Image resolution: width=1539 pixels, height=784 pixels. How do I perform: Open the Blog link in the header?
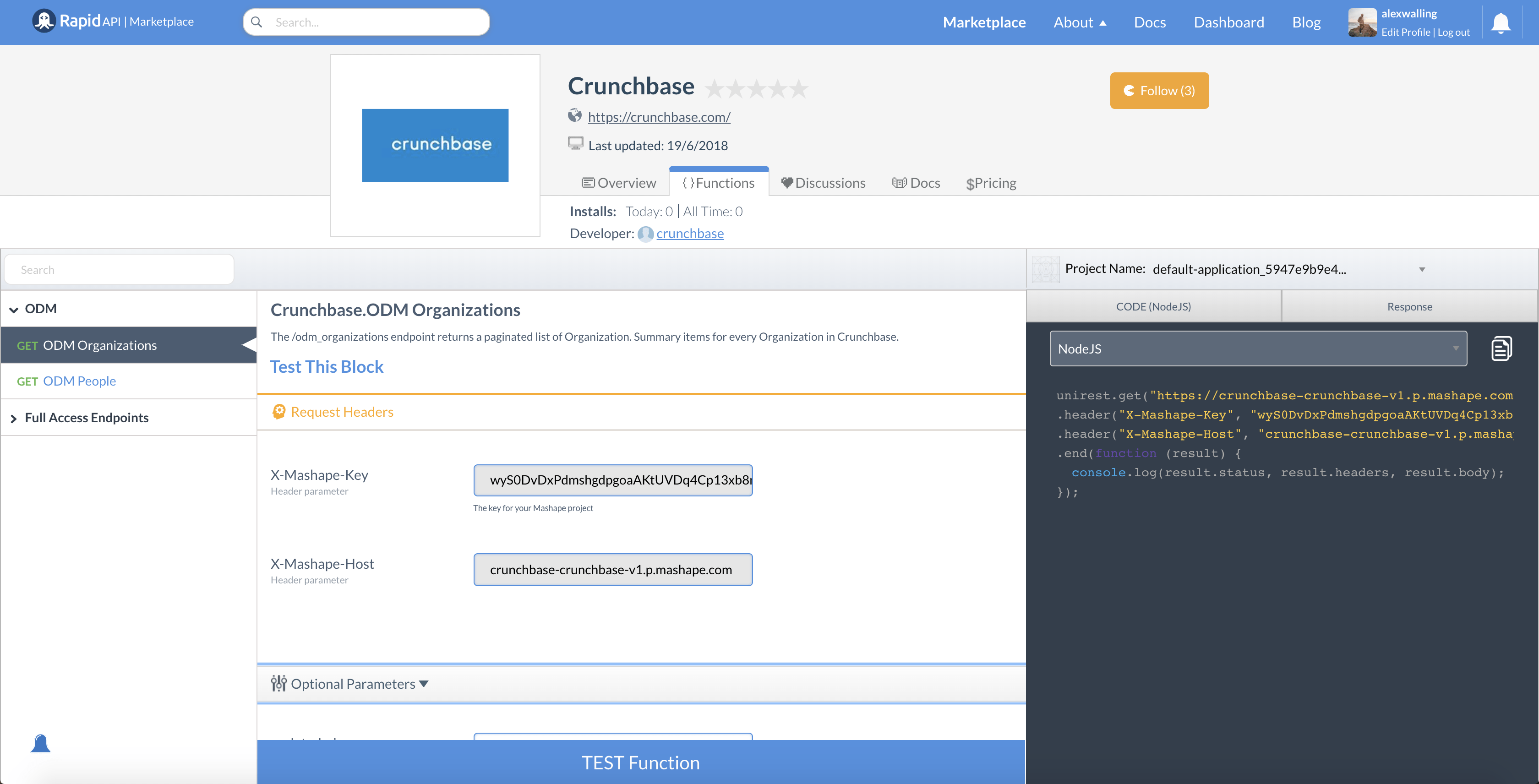point(1306,22)
